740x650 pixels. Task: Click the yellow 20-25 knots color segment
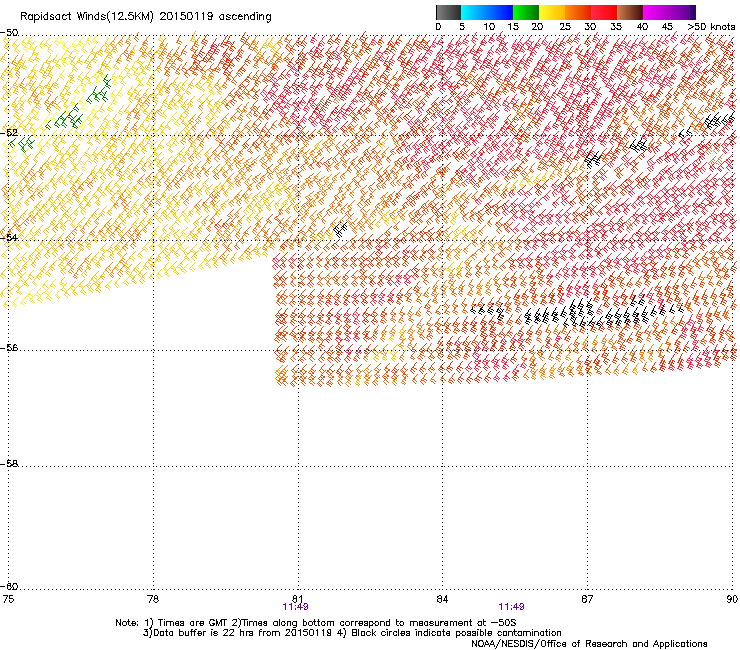click(552, 12)
